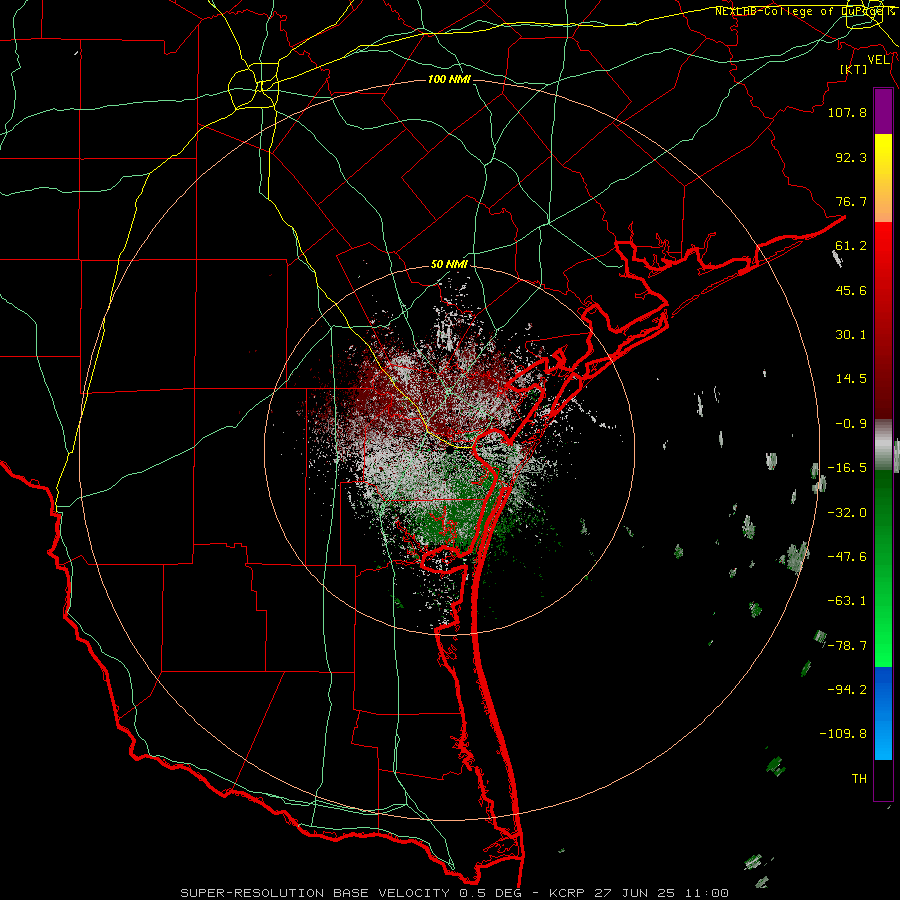The image size is (900, 900).
Task: Click the -94.2 velocity scale value
Action: [x=847, y=690]
